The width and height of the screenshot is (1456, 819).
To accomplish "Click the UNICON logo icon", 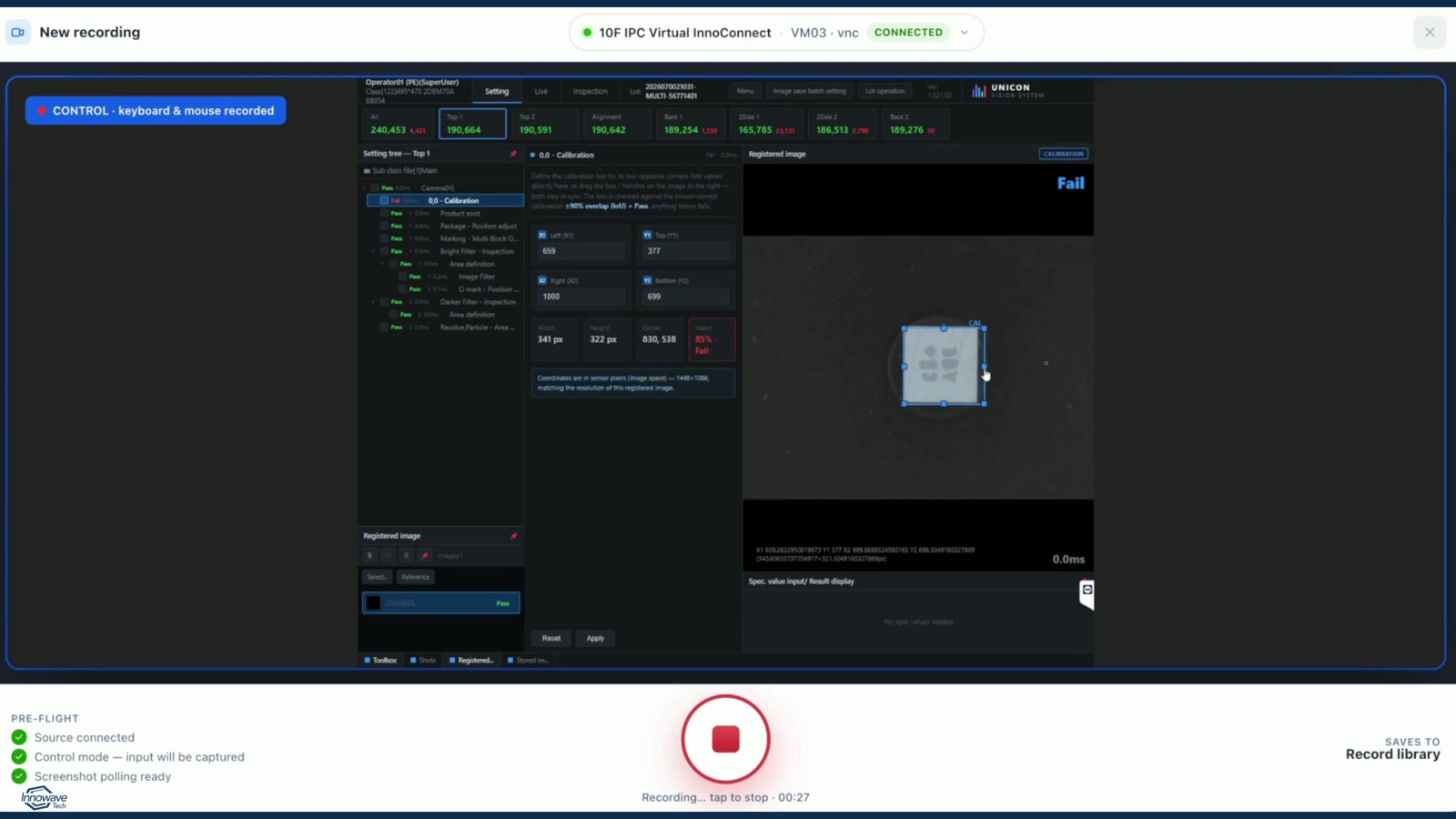I will [x=979, y=91].
